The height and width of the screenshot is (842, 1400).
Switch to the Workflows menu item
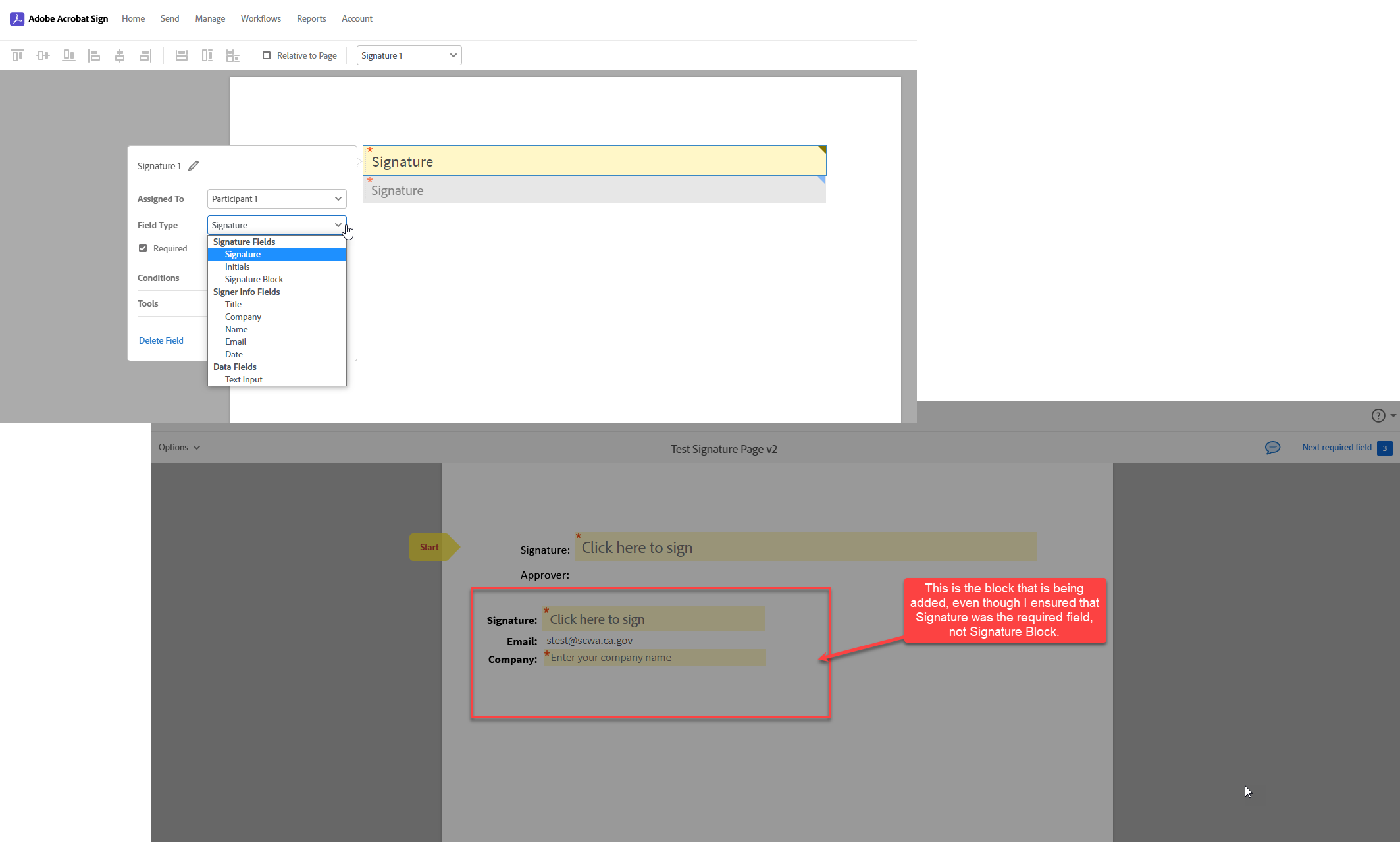tap(261, 18)
